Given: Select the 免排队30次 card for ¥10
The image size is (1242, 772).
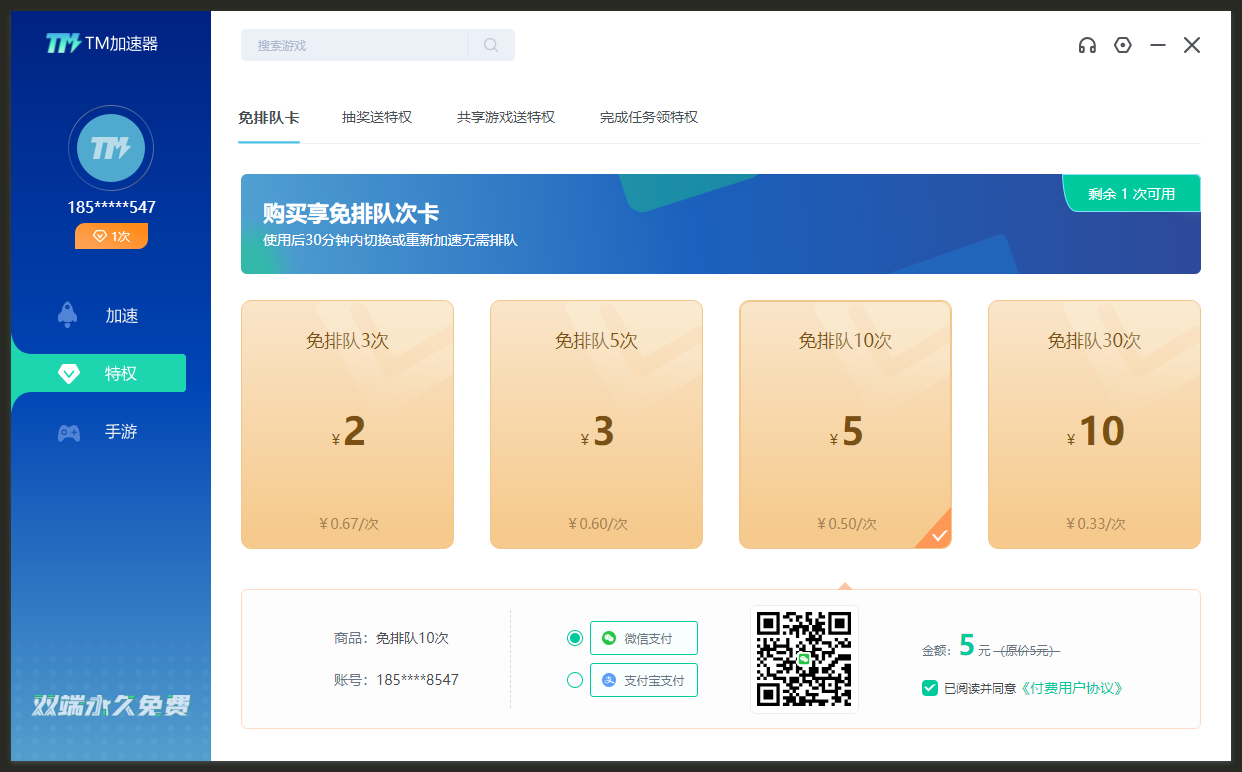Looking at the screenshot, I should tap(1094, 424).
